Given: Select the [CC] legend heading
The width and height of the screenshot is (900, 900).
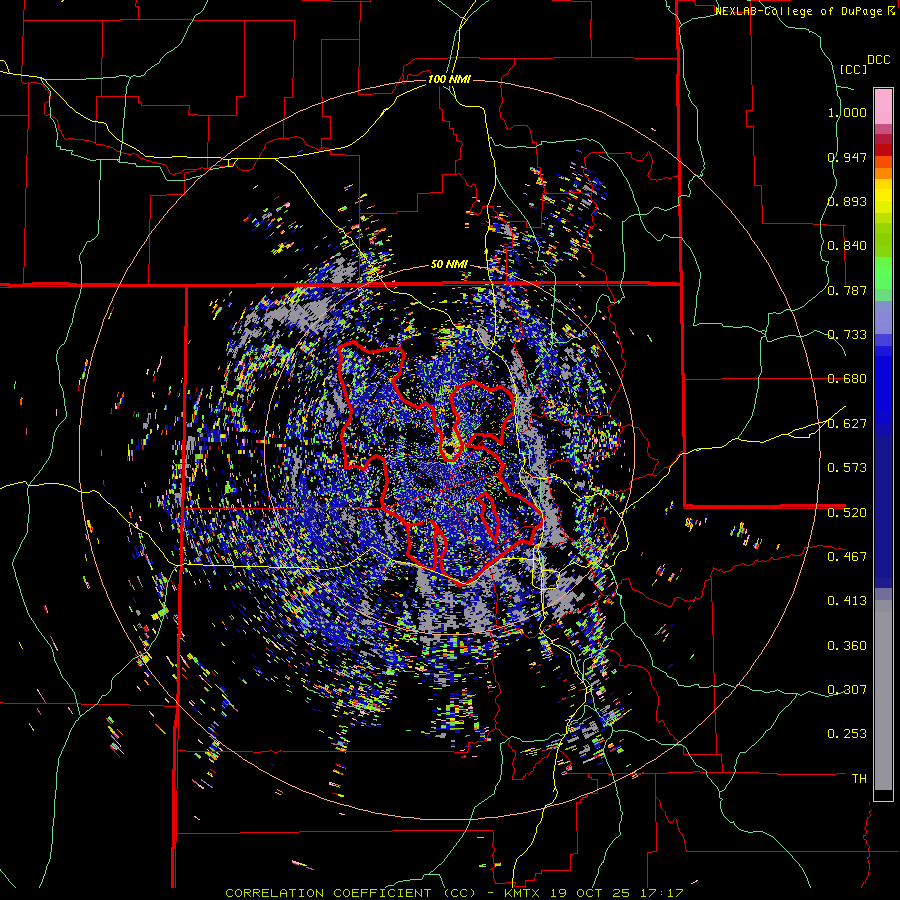Looking at the screenshot, I should pos(853,69).
